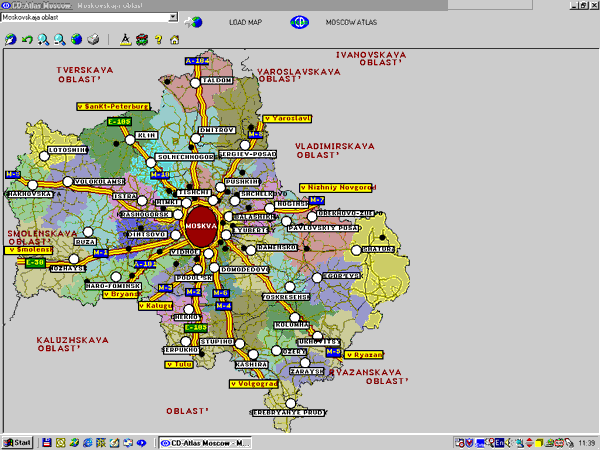Select the PAVLOVSKIY POSAD town label
Screen dimensions: 600x450
pyautogui.click(x=323, y=228)
